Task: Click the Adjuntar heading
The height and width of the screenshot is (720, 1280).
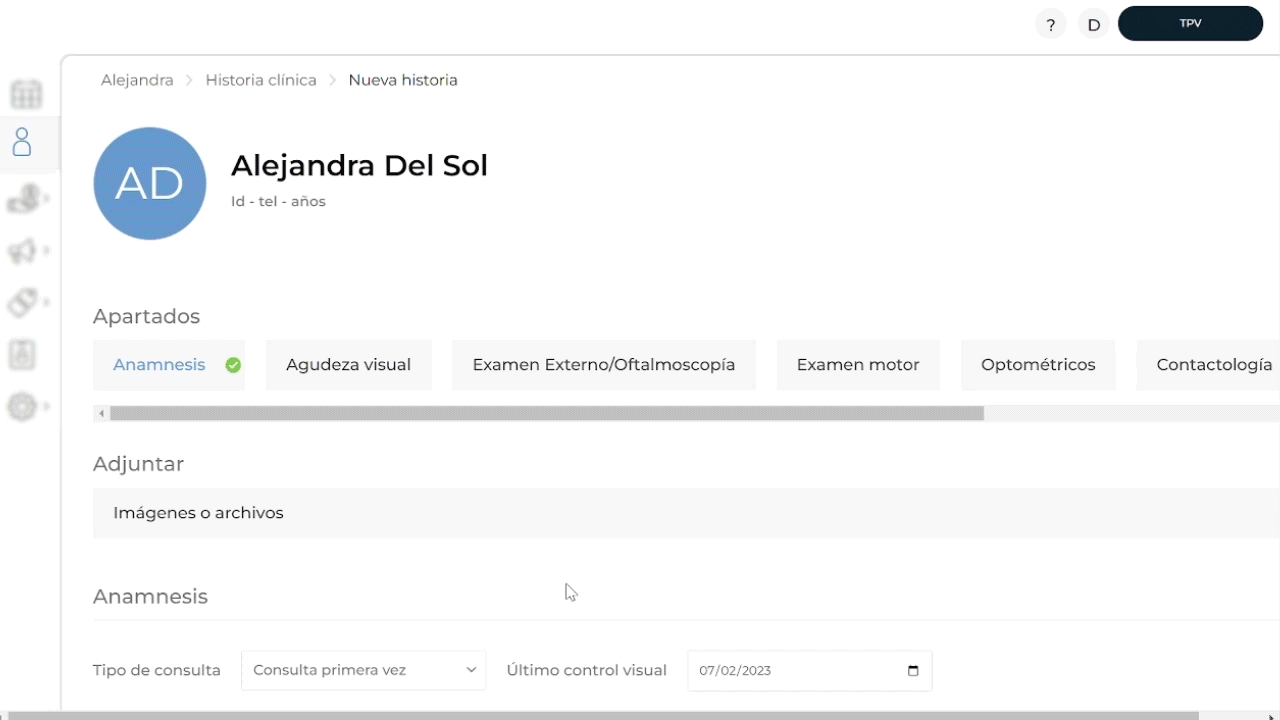Action: point(138,464)
